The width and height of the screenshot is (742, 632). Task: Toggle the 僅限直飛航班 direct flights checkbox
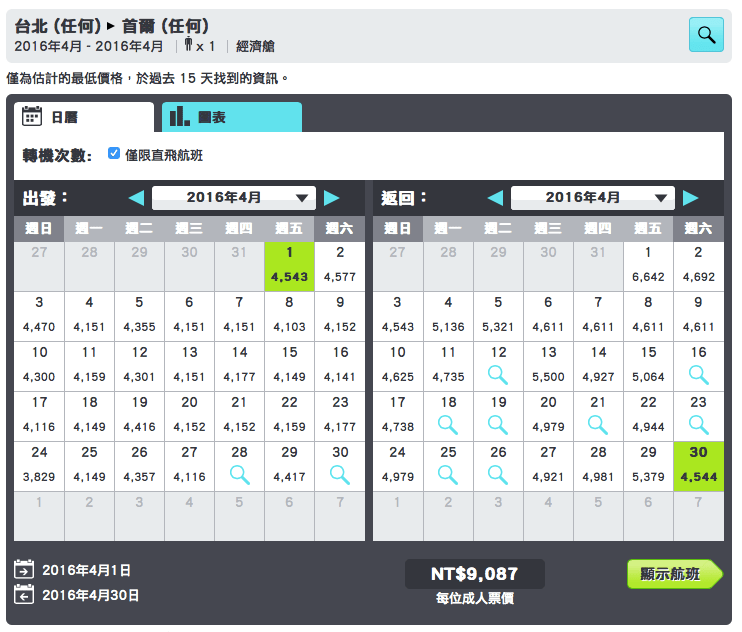click(114, 154)
